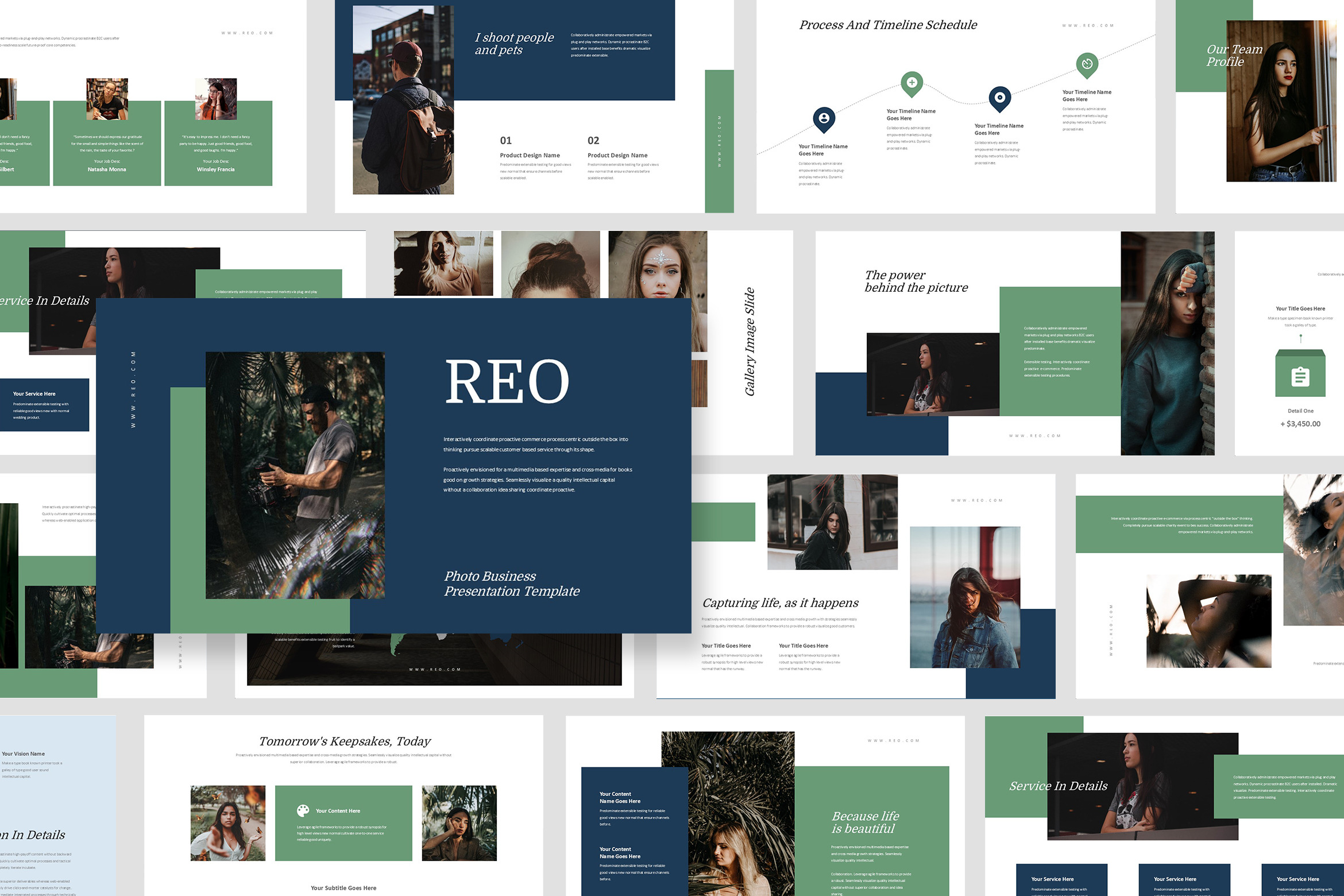The height and width of the screenshot is (896, 1344).
Task: Click the Tomorrow's Keepsakes, Today heading
Action: tap(344, 741)
